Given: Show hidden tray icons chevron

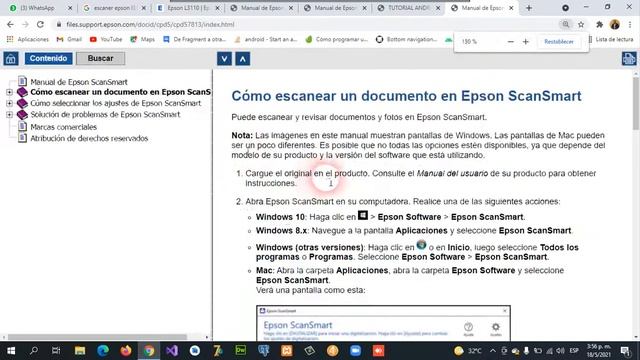Looking at the screenshot, I should [492, 351].
